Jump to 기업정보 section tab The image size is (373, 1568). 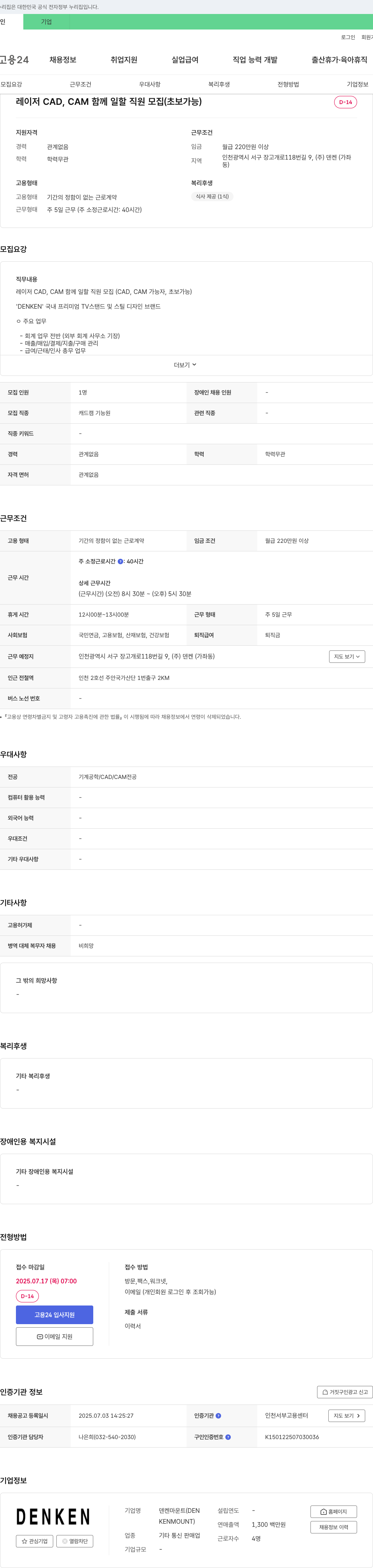point(358,85)
